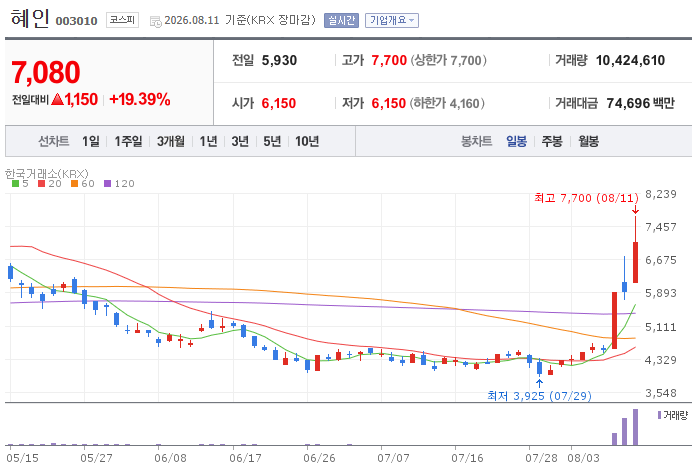This screenshot has width=692, height=471.
Task: Click the 최고 7,700 (08/11) chart label
Action: point(586,198)
